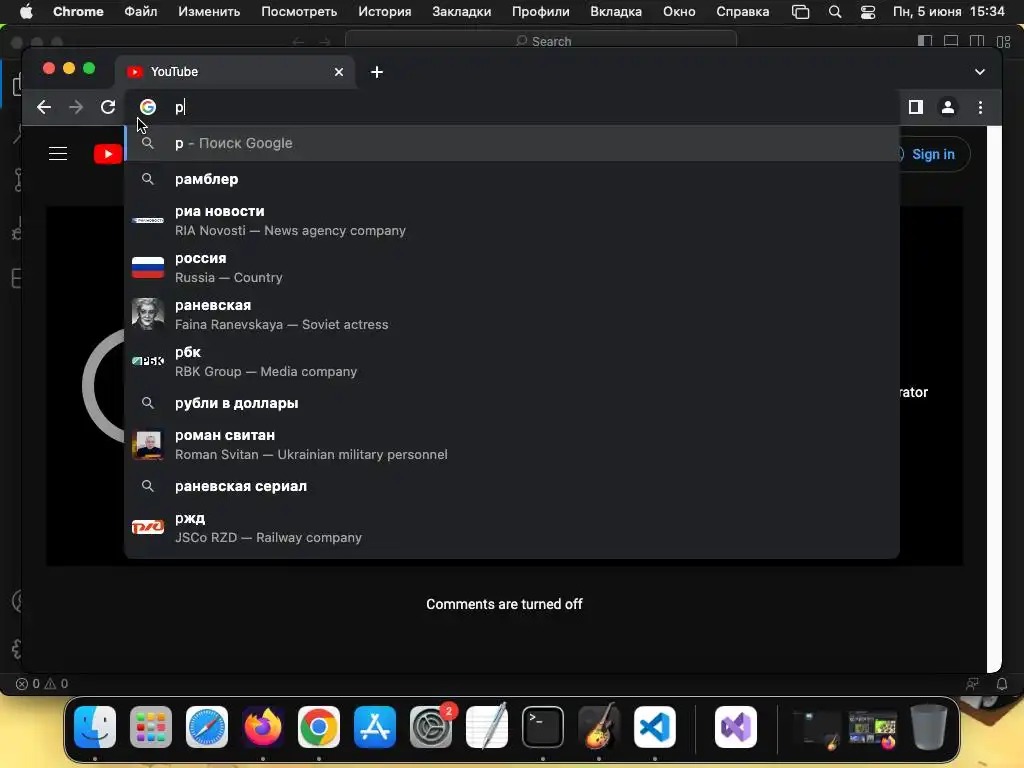
Task: Click Chrome's back navigation arrow
Action: [44, 107]
